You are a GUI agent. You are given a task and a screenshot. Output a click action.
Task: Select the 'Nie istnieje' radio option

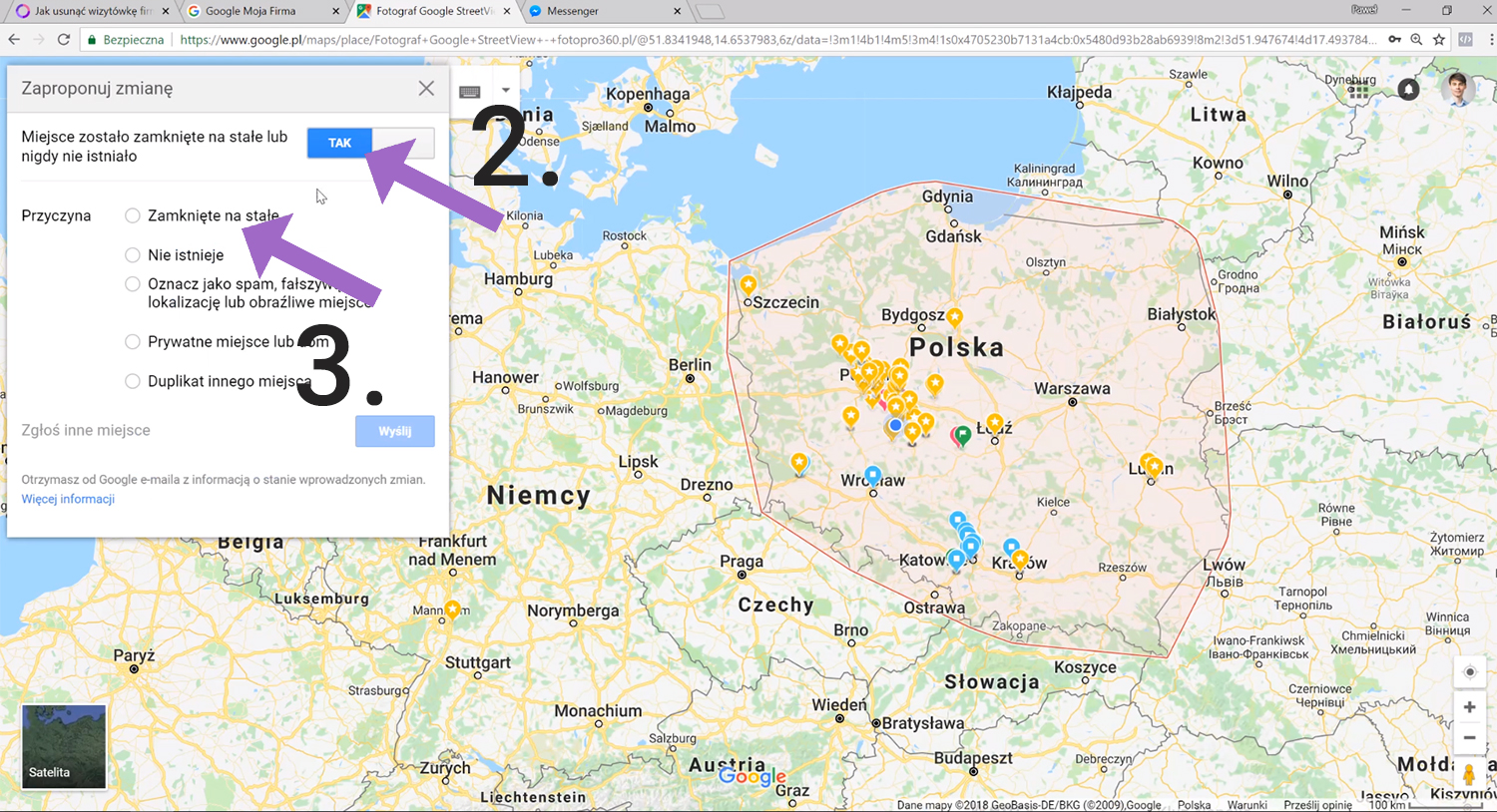133,254
